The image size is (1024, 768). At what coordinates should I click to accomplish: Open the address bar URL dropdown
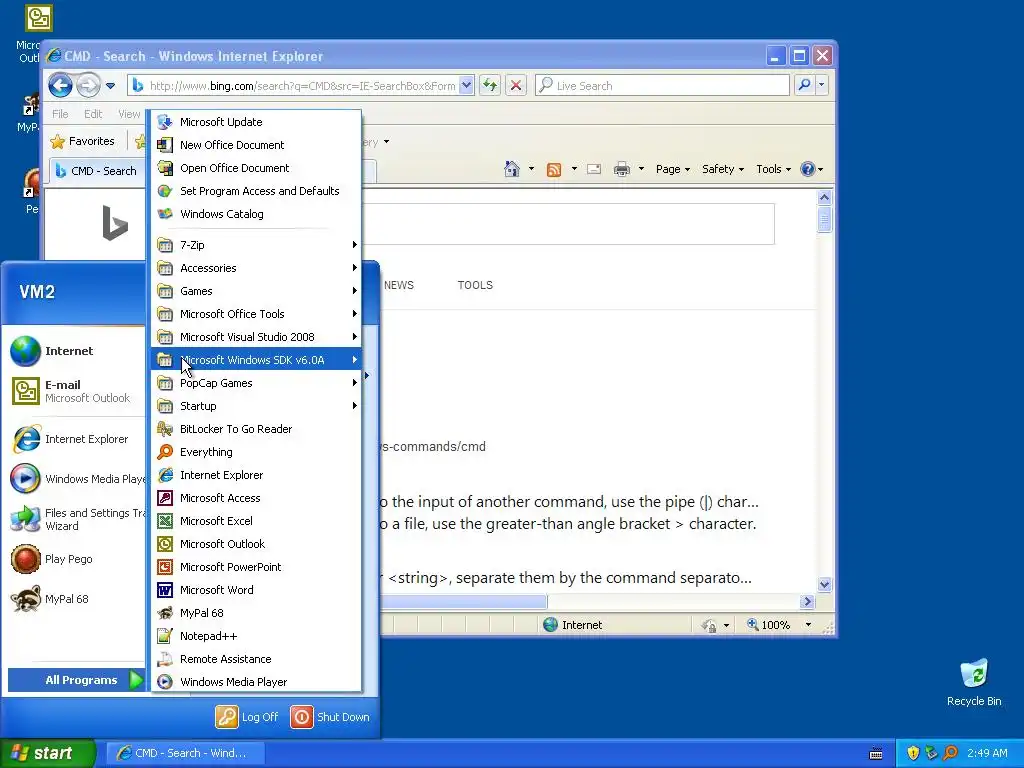[466, 85]
